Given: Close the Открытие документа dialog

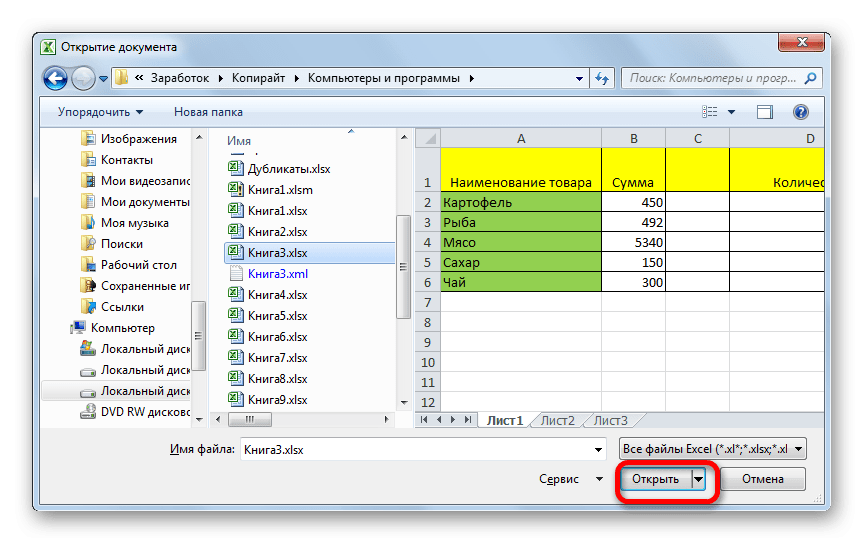Looking at the screenshot, I should pos(802,42).
